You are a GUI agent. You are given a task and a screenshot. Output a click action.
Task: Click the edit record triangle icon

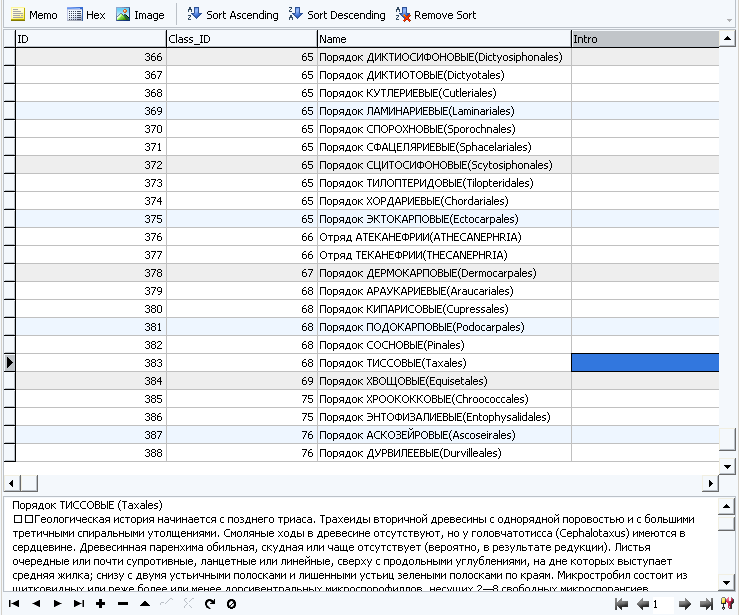click(144, 604)
